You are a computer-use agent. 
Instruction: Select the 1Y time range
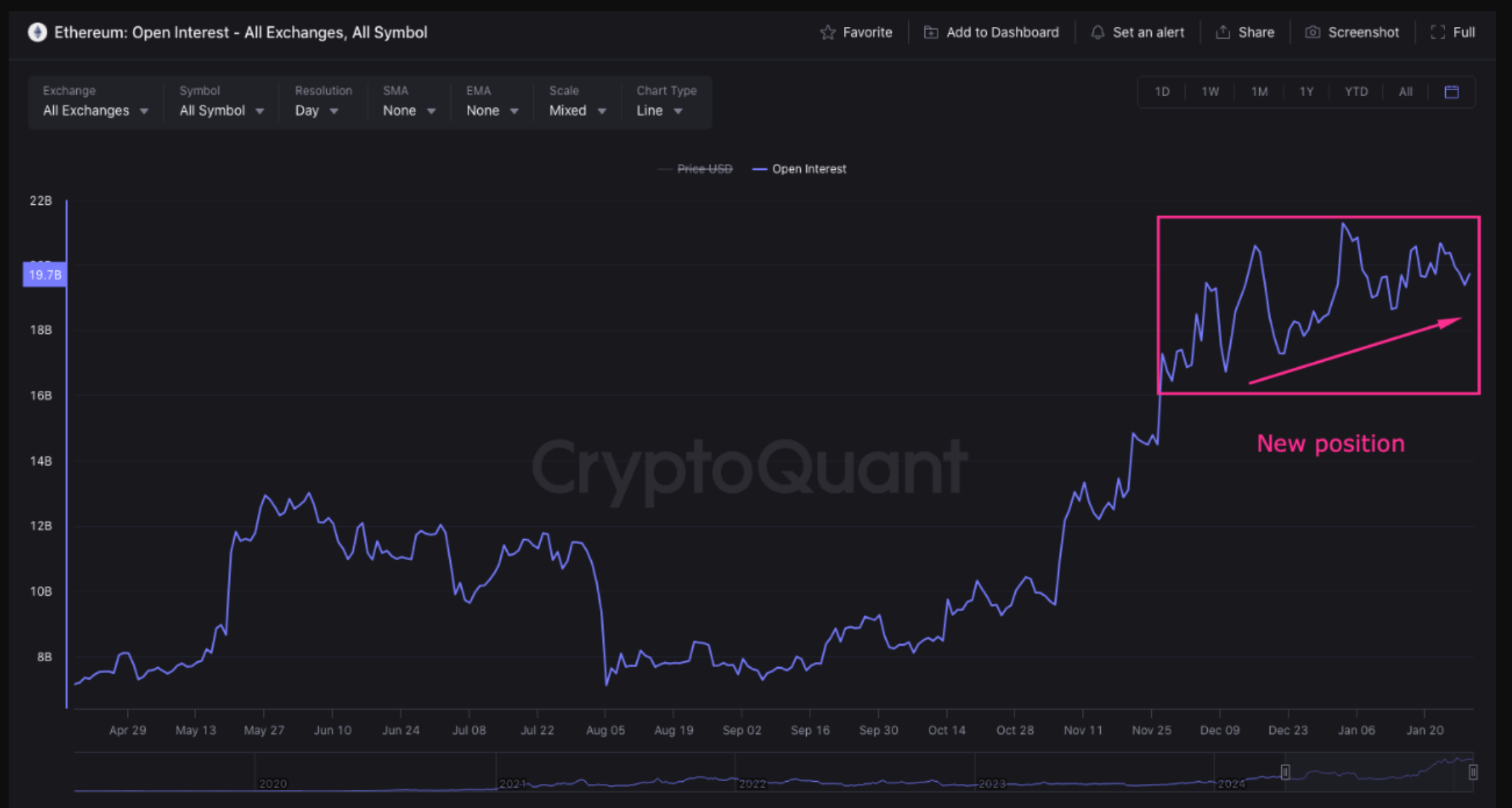tap(1306, 92)
